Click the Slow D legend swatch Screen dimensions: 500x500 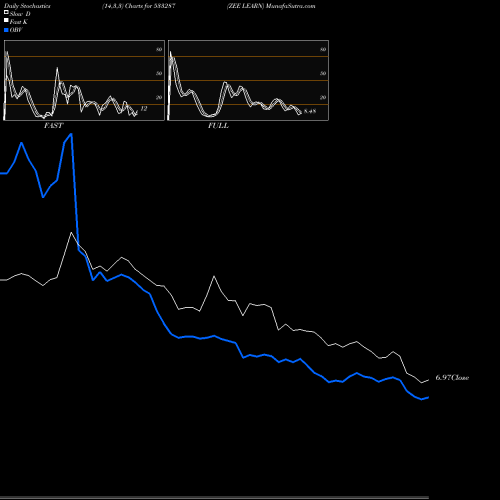tap(6, 12)
